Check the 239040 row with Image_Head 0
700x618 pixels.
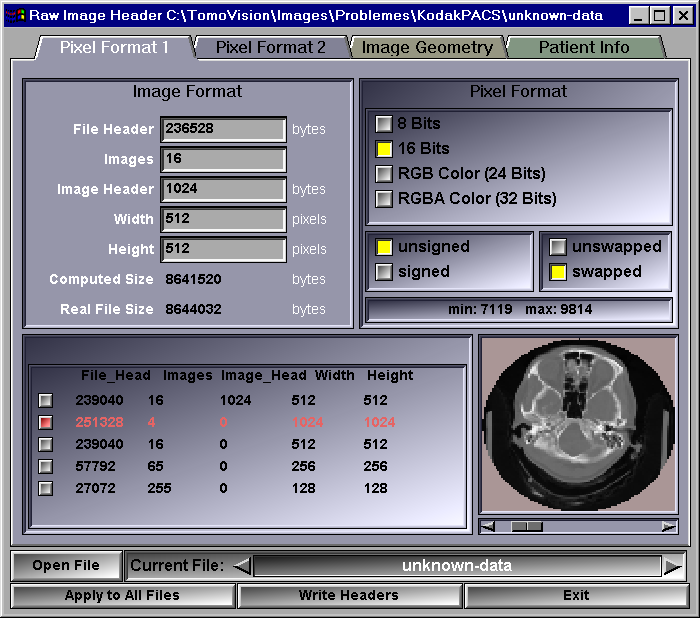[x=46, y=444]
